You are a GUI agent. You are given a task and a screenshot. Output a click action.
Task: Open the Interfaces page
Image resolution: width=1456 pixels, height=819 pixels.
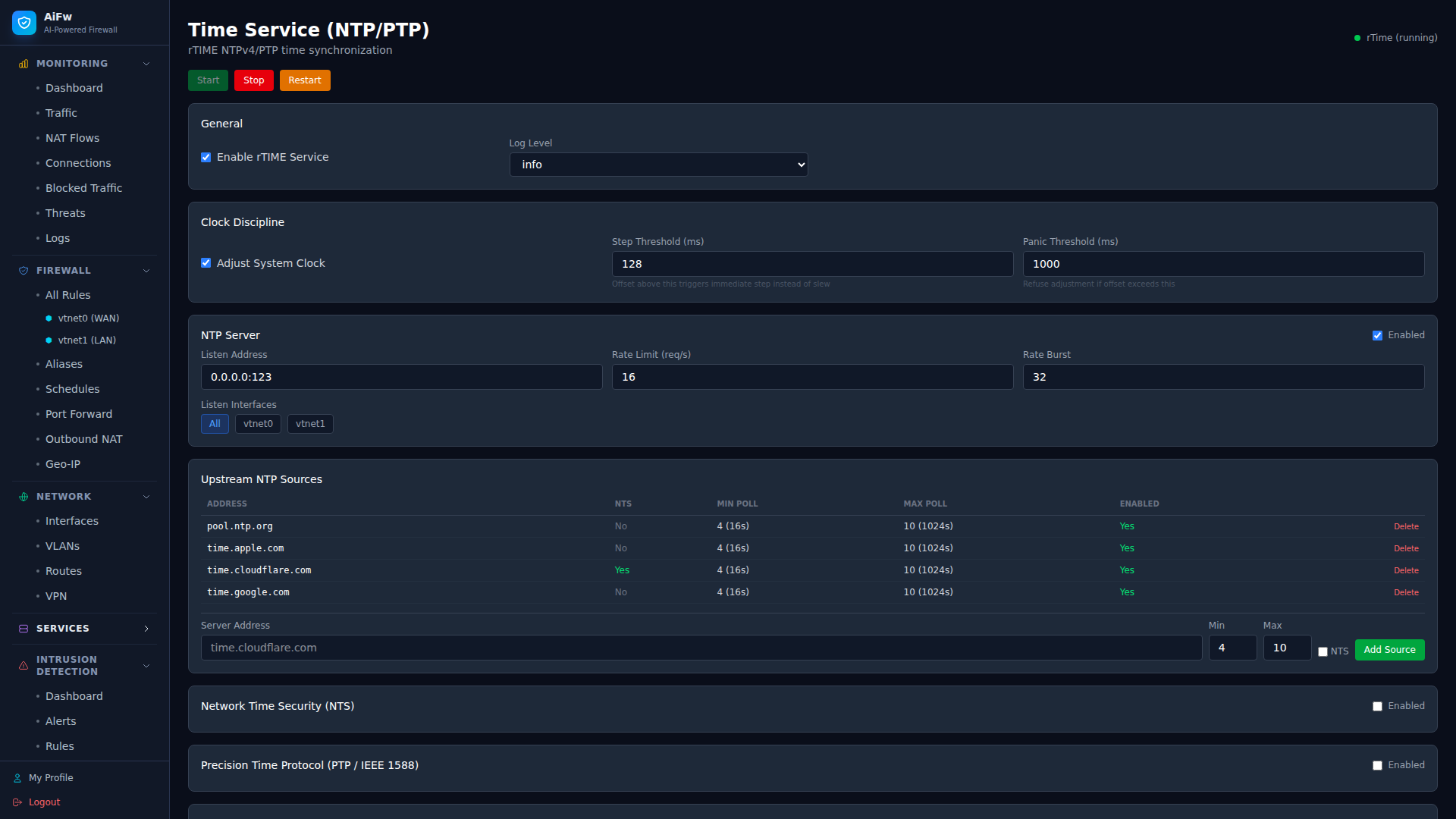click(x=71, y=521)
